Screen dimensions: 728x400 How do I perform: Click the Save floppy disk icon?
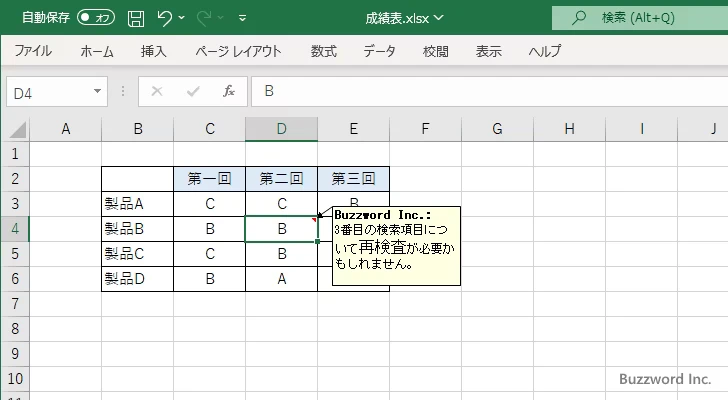pos(136,18)
